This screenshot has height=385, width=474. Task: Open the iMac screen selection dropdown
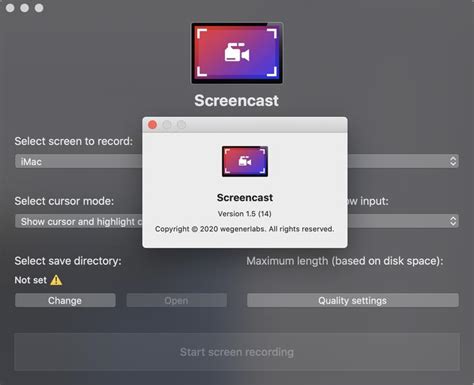pos(79,162)
